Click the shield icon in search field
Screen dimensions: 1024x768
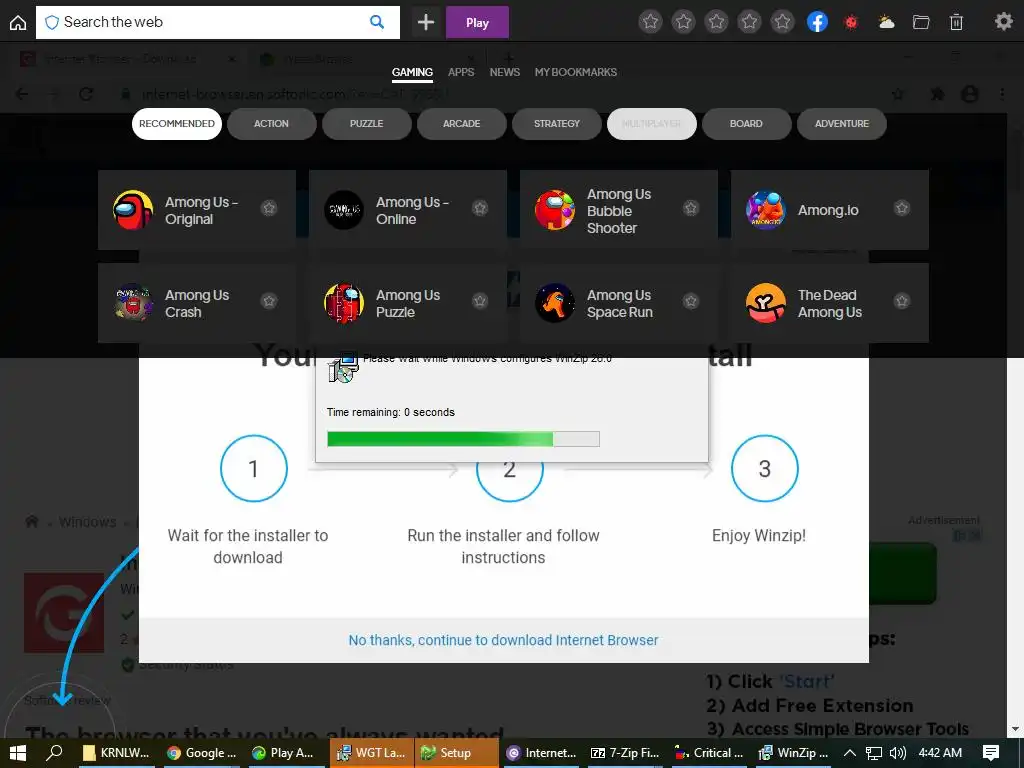(x=52, y=22)
